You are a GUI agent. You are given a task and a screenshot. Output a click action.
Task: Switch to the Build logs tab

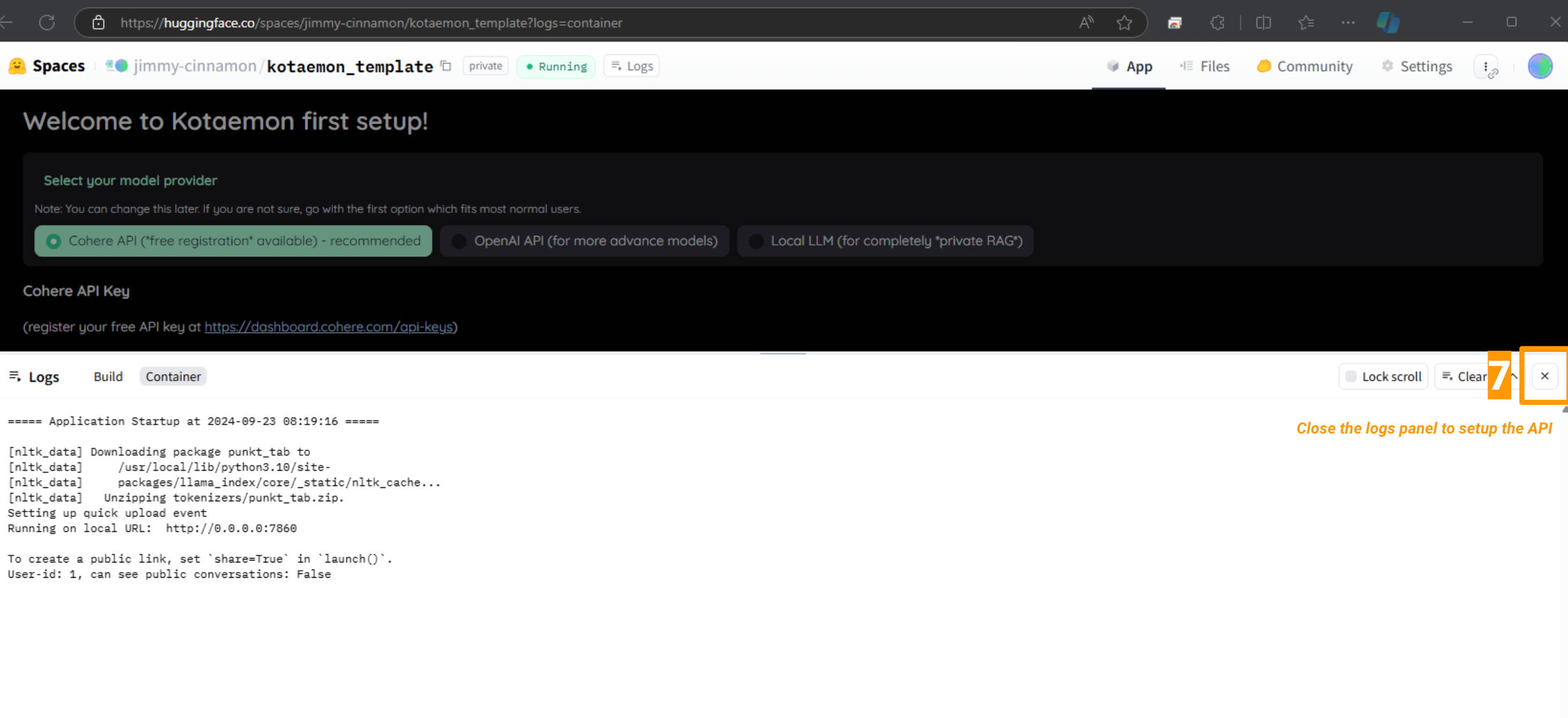108,377
